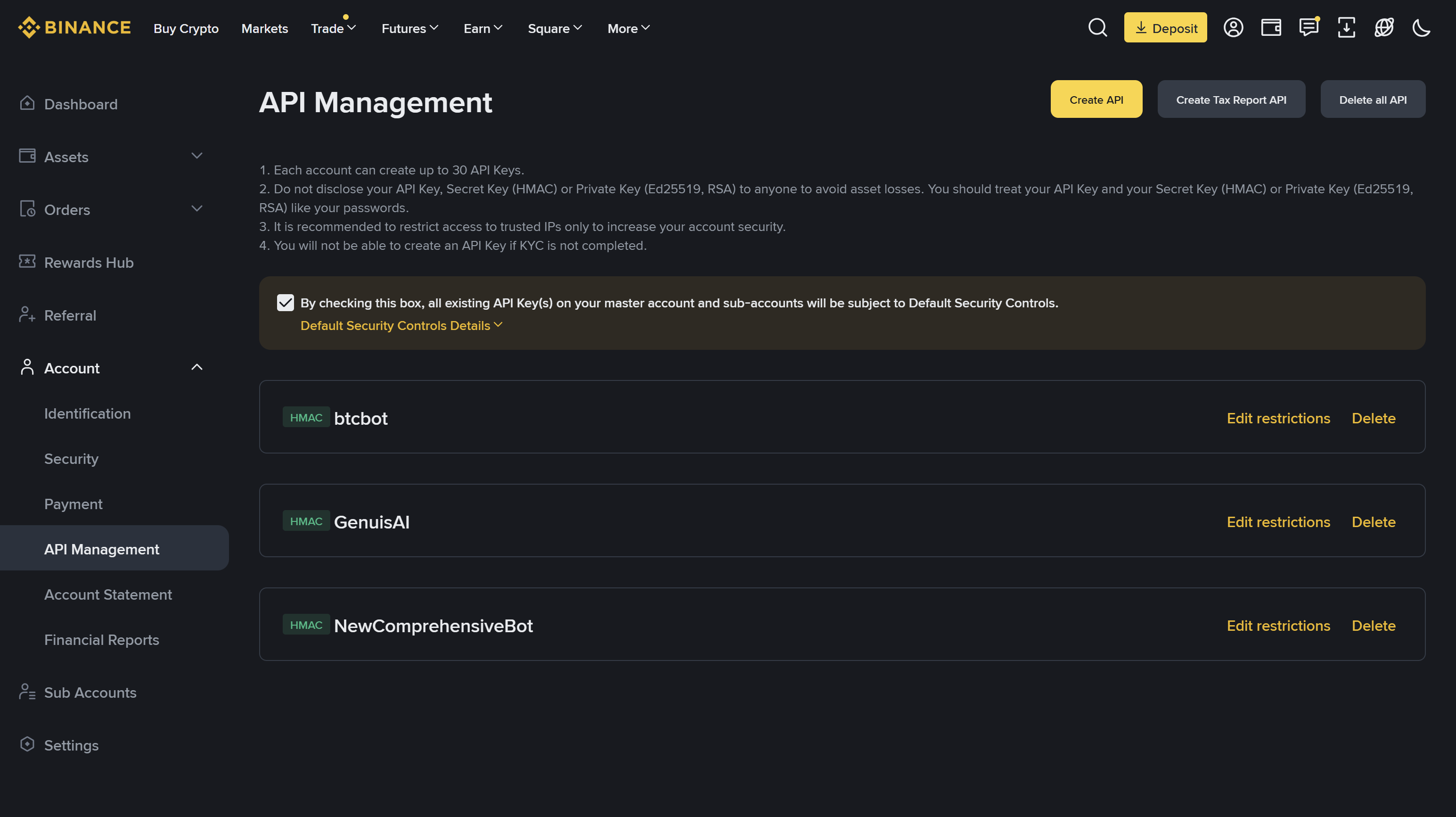Open Identification in Account menu
The height and width of the screenshot is (817, 1456).
tap(88, 413)
